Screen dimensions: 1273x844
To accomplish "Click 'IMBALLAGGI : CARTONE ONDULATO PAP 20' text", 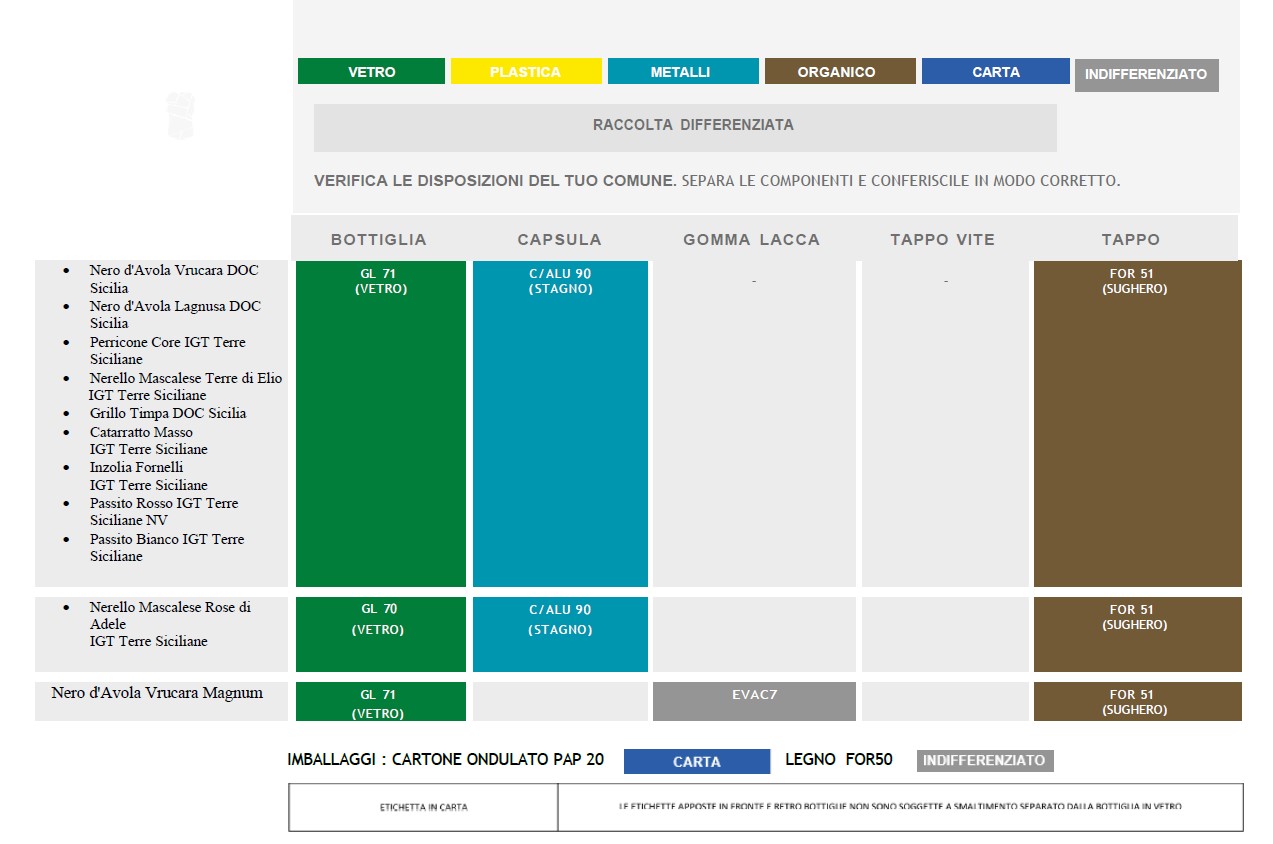I will [x=446, y=760].
